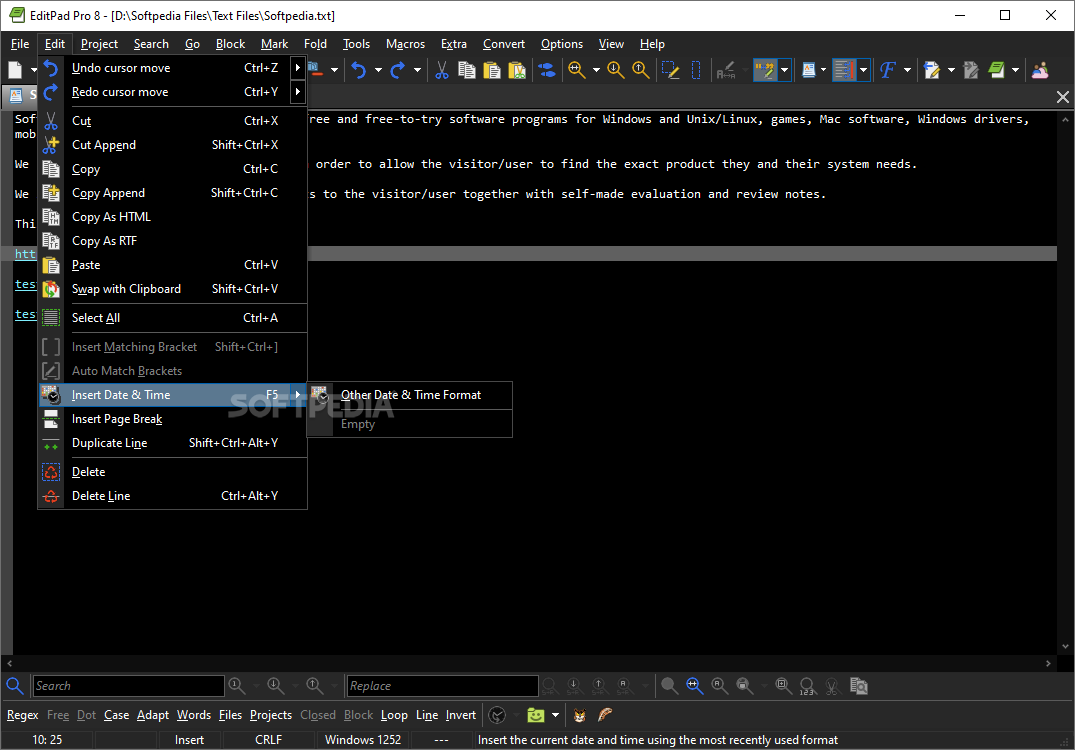
Task: Click the Windows 1252 encoding status field
Action: tap(363, 740)
